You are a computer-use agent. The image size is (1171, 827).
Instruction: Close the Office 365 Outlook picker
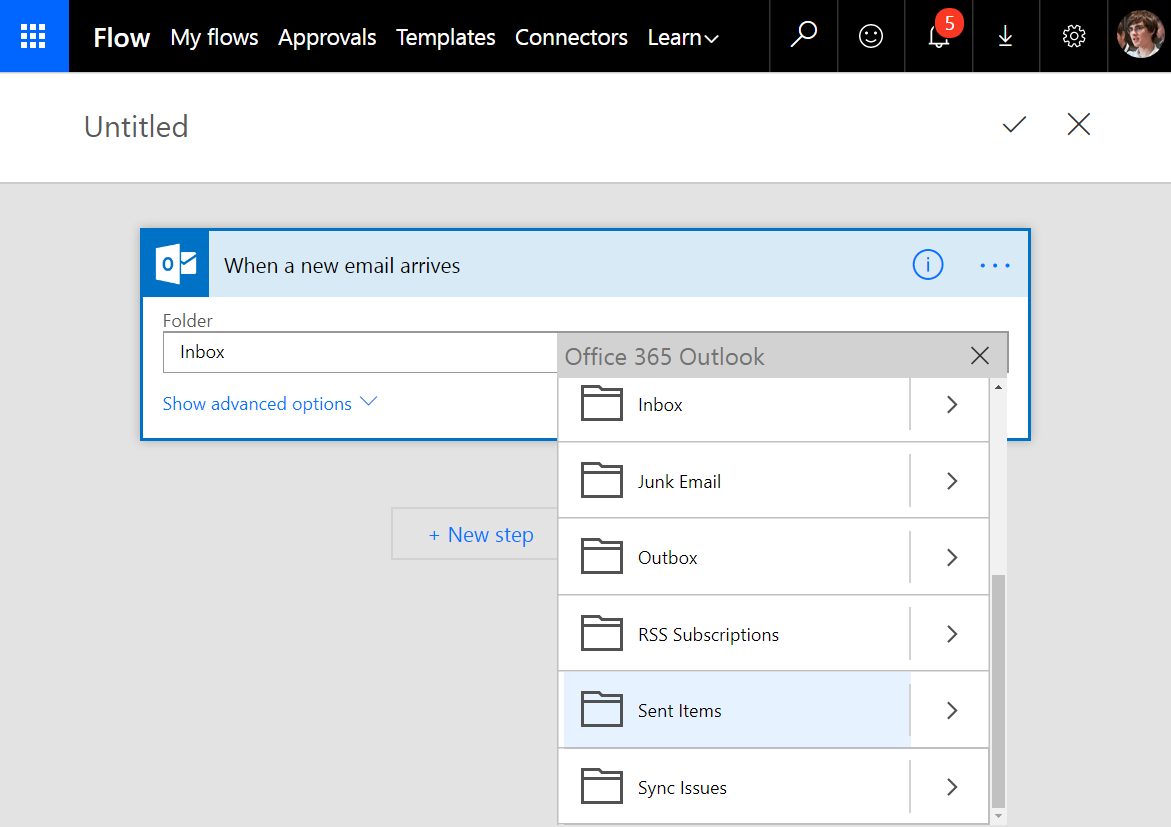click(x=979, y=356)
